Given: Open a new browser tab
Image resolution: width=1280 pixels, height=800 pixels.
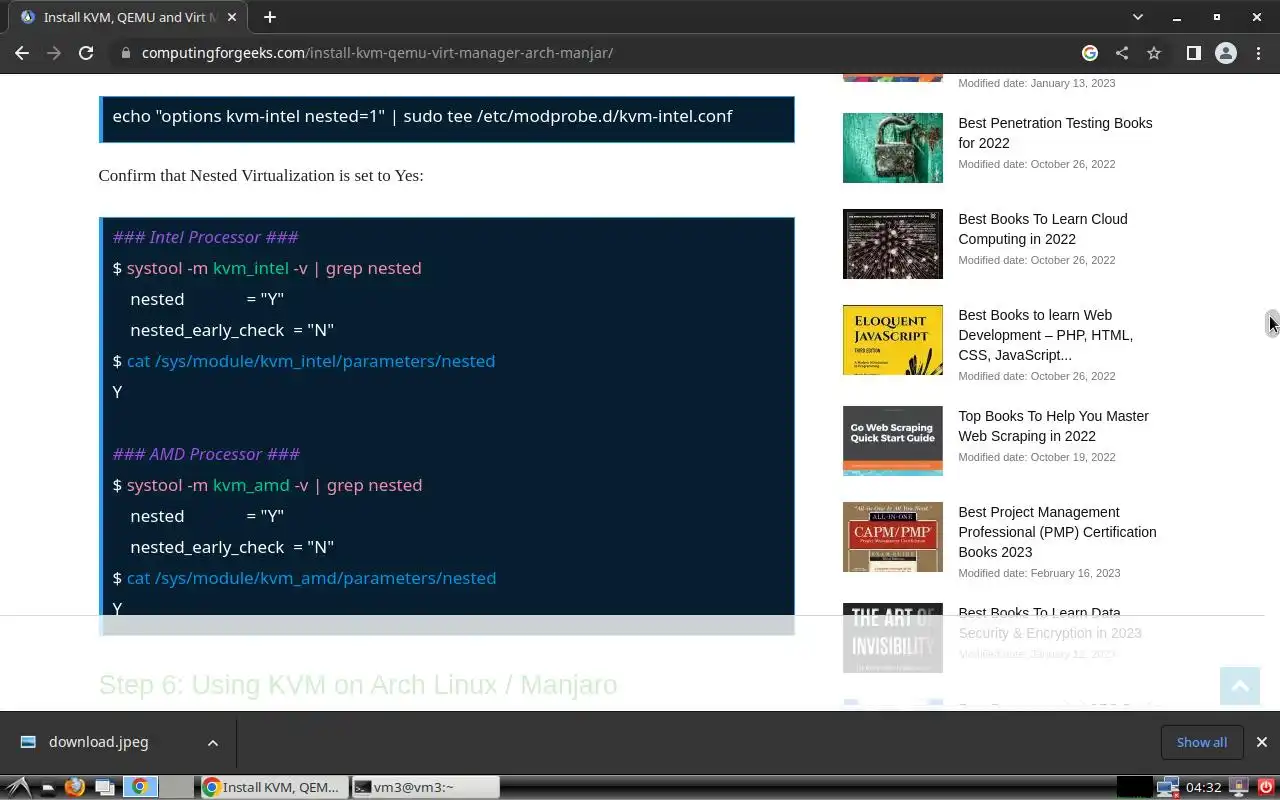Looking at the screenshot, I should [270, 17].
